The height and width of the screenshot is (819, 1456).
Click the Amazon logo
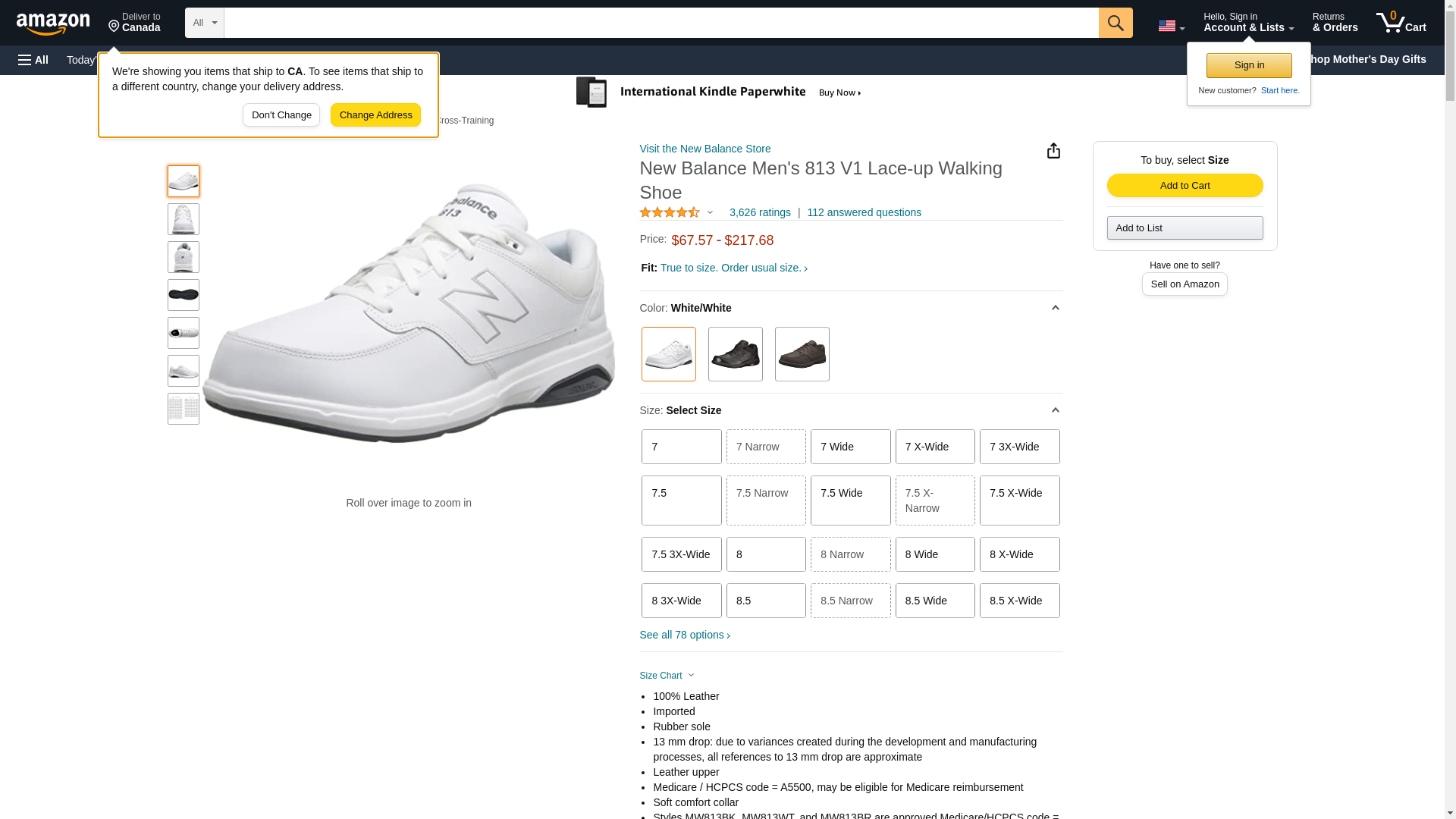point(53,24)
